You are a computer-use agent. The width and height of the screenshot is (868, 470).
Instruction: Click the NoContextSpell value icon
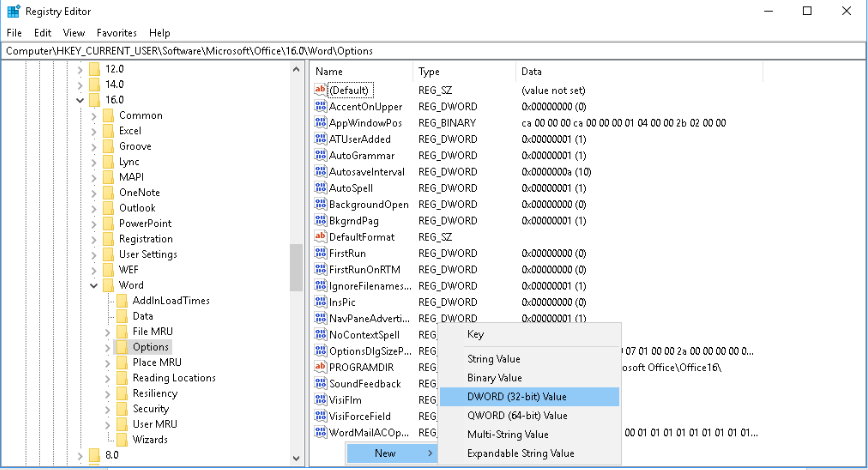[321, 334]
